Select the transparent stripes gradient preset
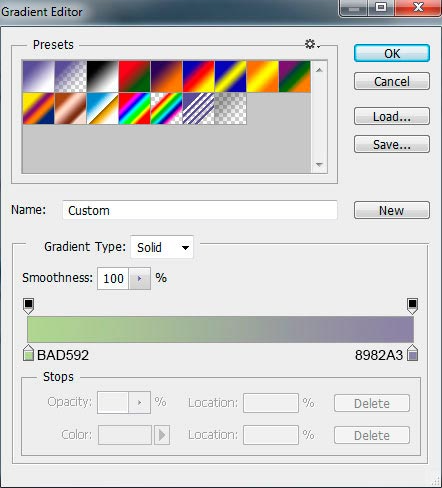442x488 pixels. coord(198,108)
